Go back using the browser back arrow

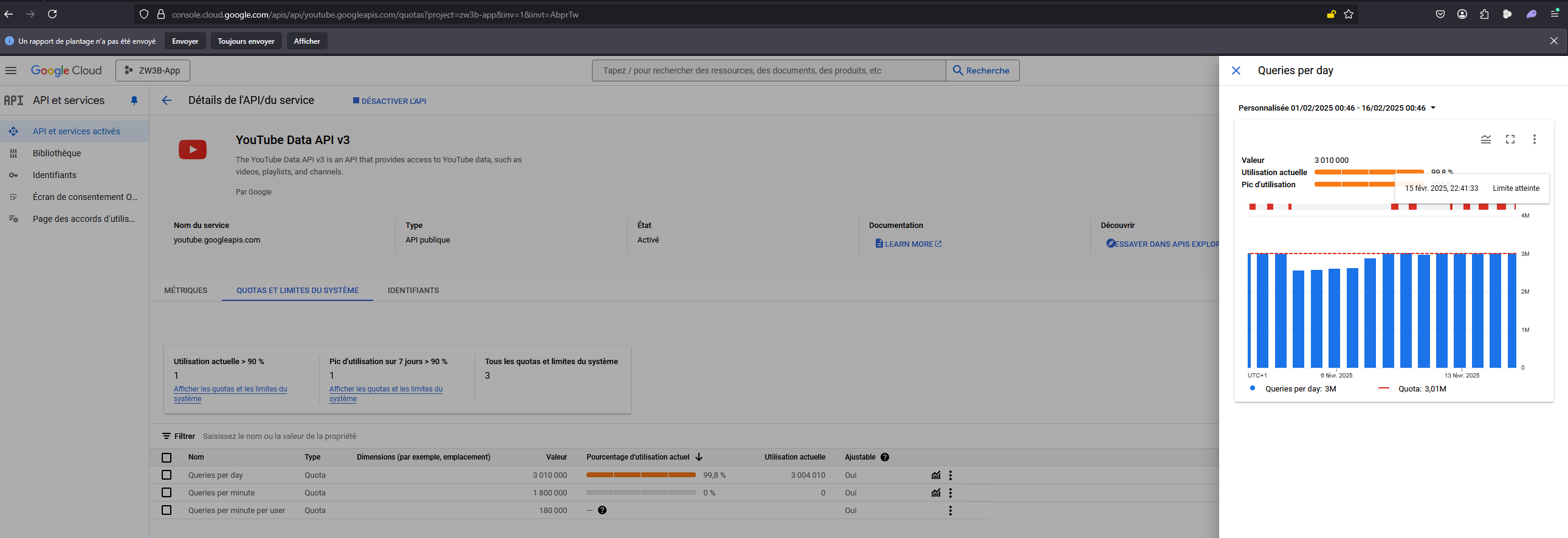pos(9,14)
